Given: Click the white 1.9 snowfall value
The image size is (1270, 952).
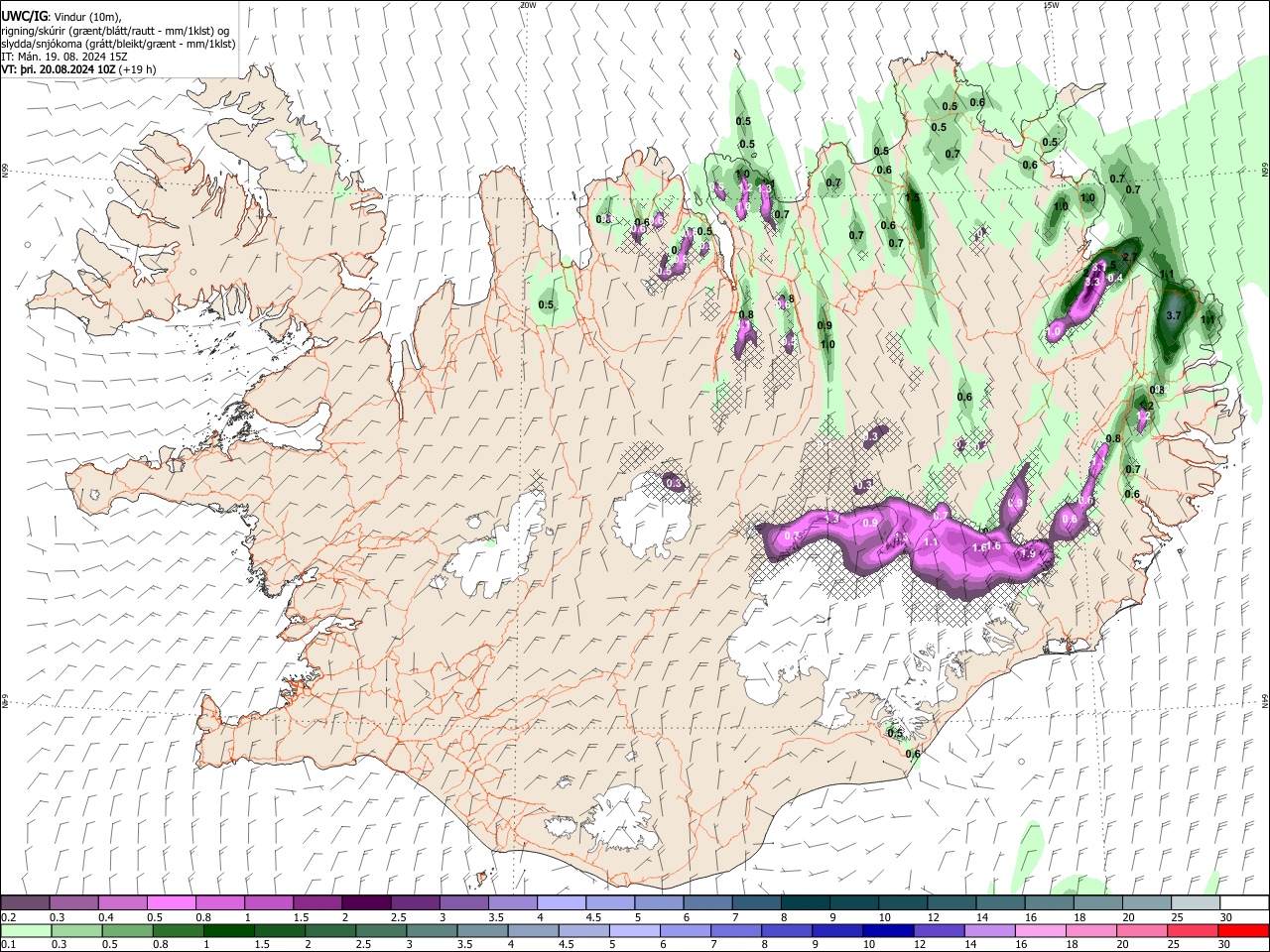Looking at the screenshot, I should click(1028, 554).
